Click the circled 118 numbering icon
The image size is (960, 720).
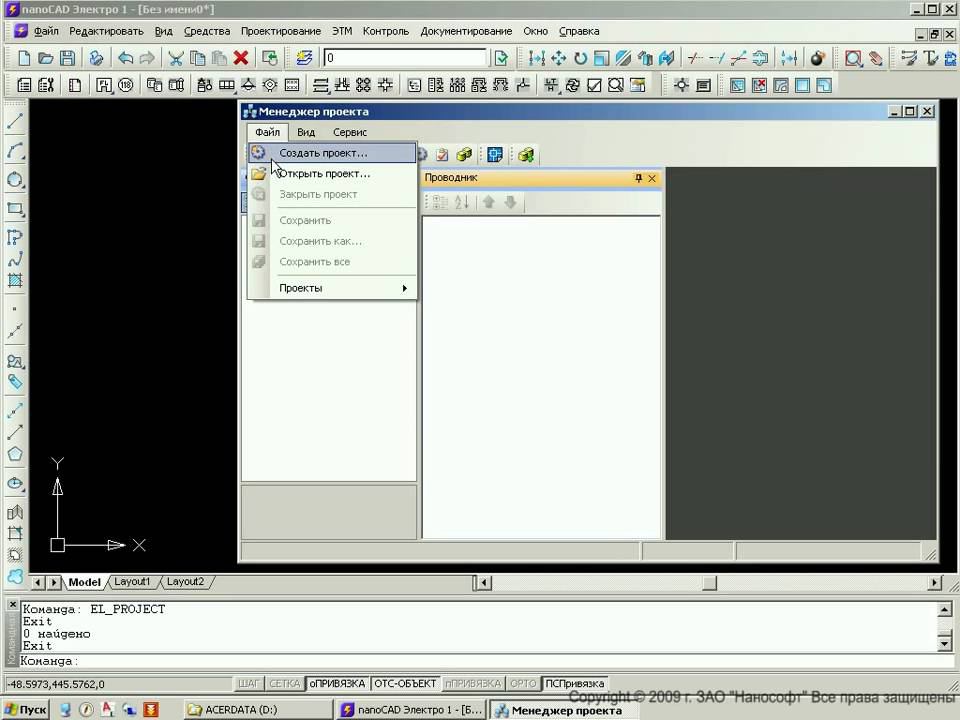pyautogui.click(x=126, y=85)
